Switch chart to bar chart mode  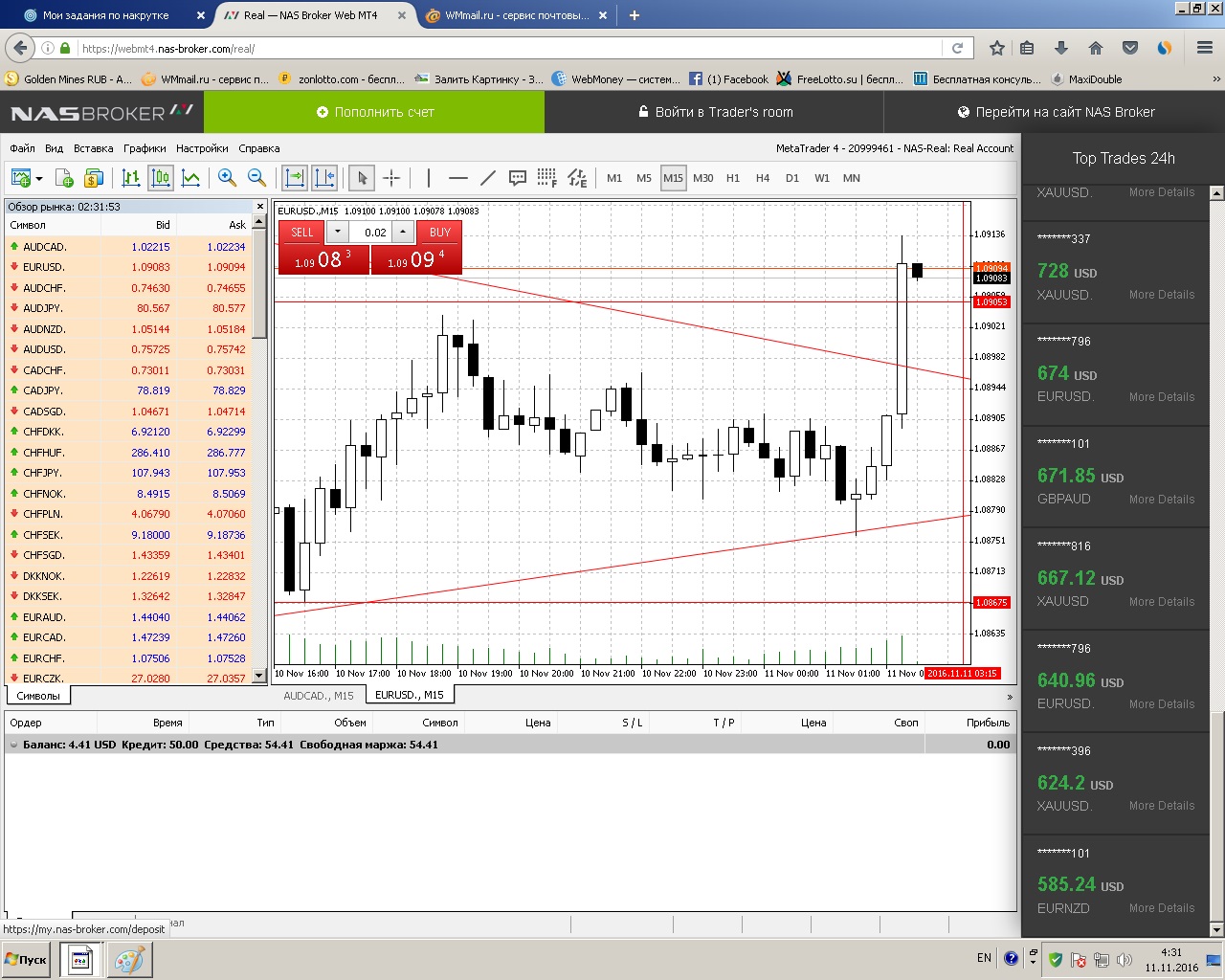click(131, 178)
